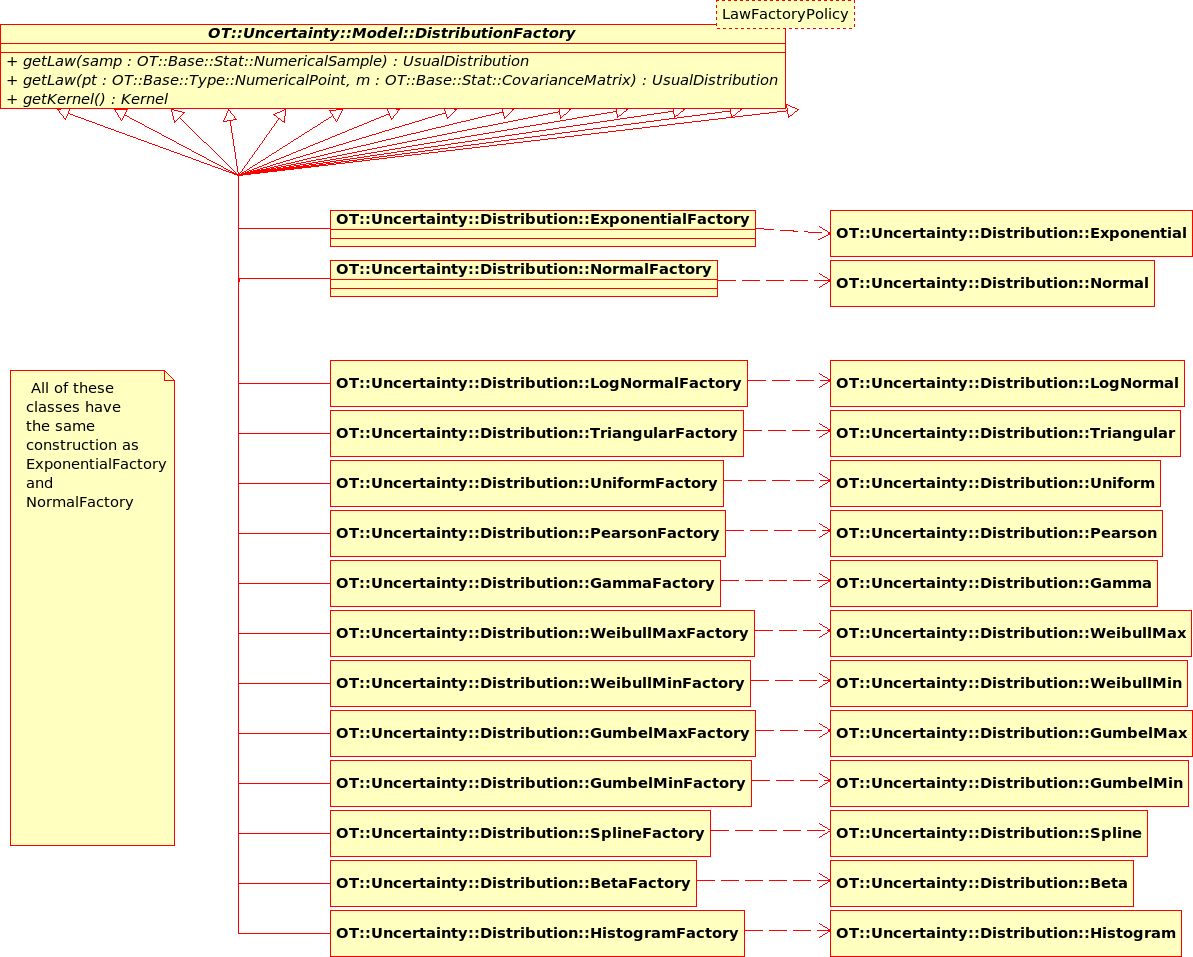
Task: Click the LawFactoryPolicy template parameter box
Action: pos(785,14)
